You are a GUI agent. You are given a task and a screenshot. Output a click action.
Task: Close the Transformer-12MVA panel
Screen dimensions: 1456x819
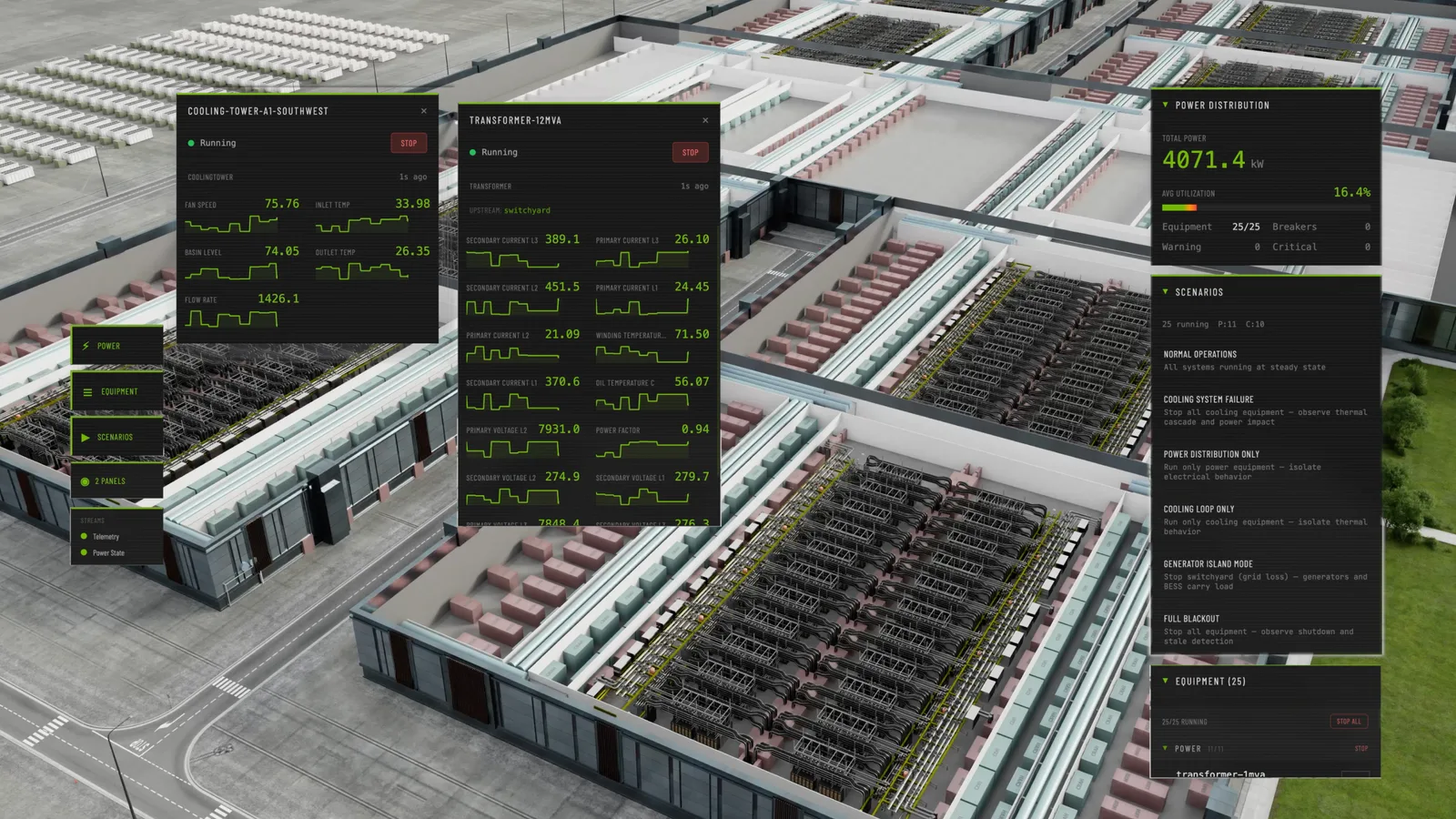pos(705,120)
